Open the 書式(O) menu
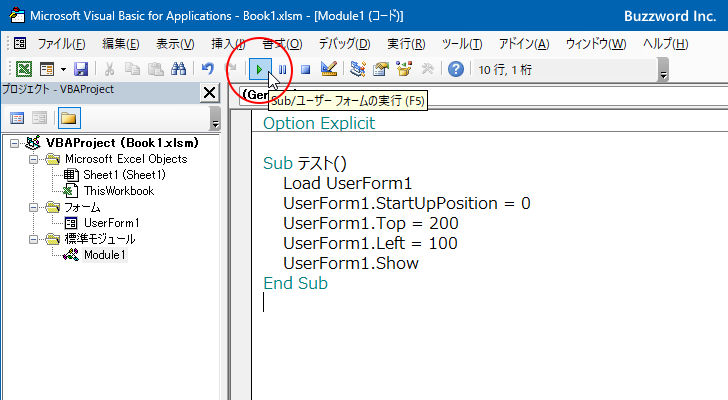728x400 pixels. (282, 44)
